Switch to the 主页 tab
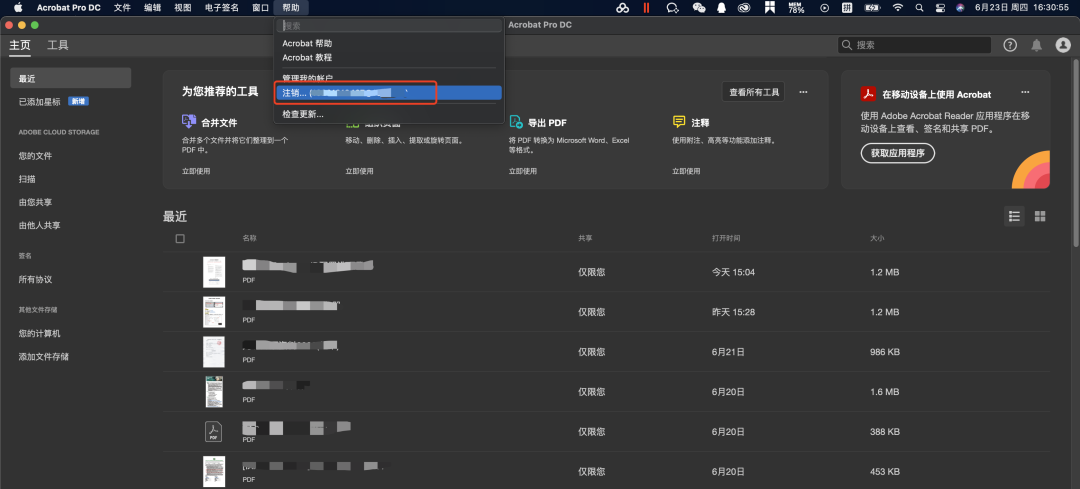The height and width of the screenshot is (489, 1080). click(20, 45)
